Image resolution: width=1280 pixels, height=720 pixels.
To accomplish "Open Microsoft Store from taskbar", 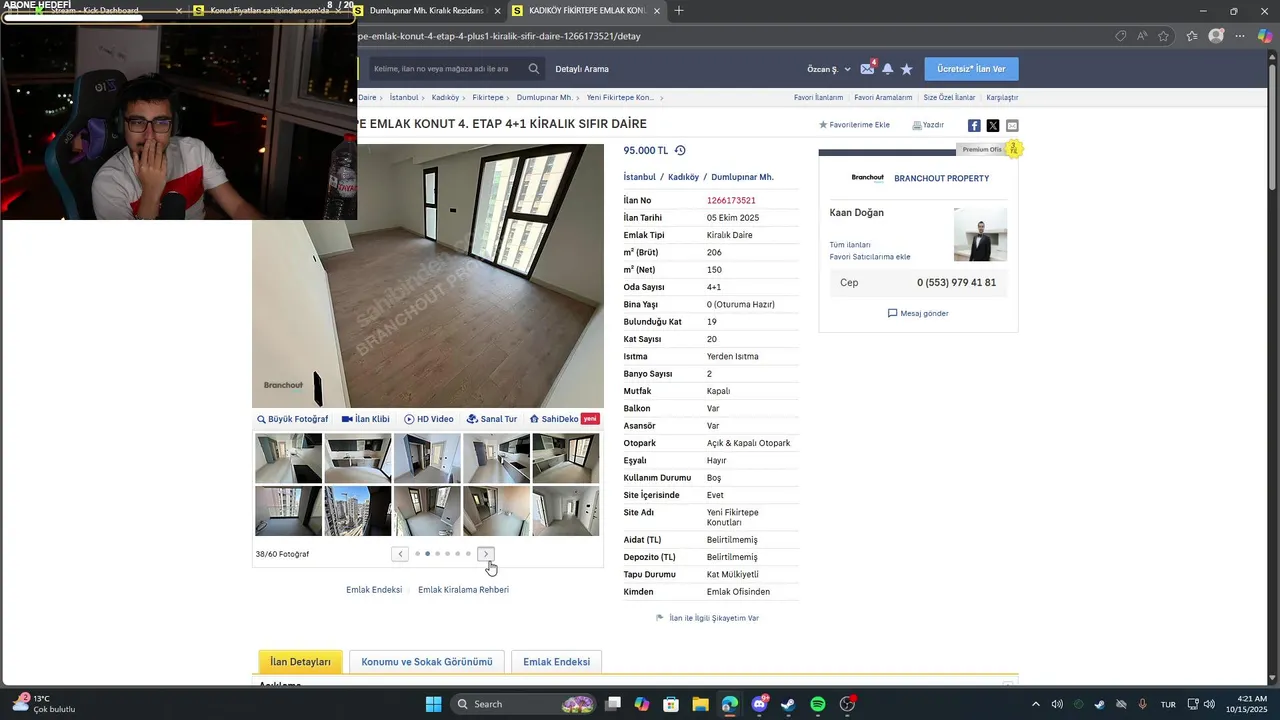I will tap(671, 704).
